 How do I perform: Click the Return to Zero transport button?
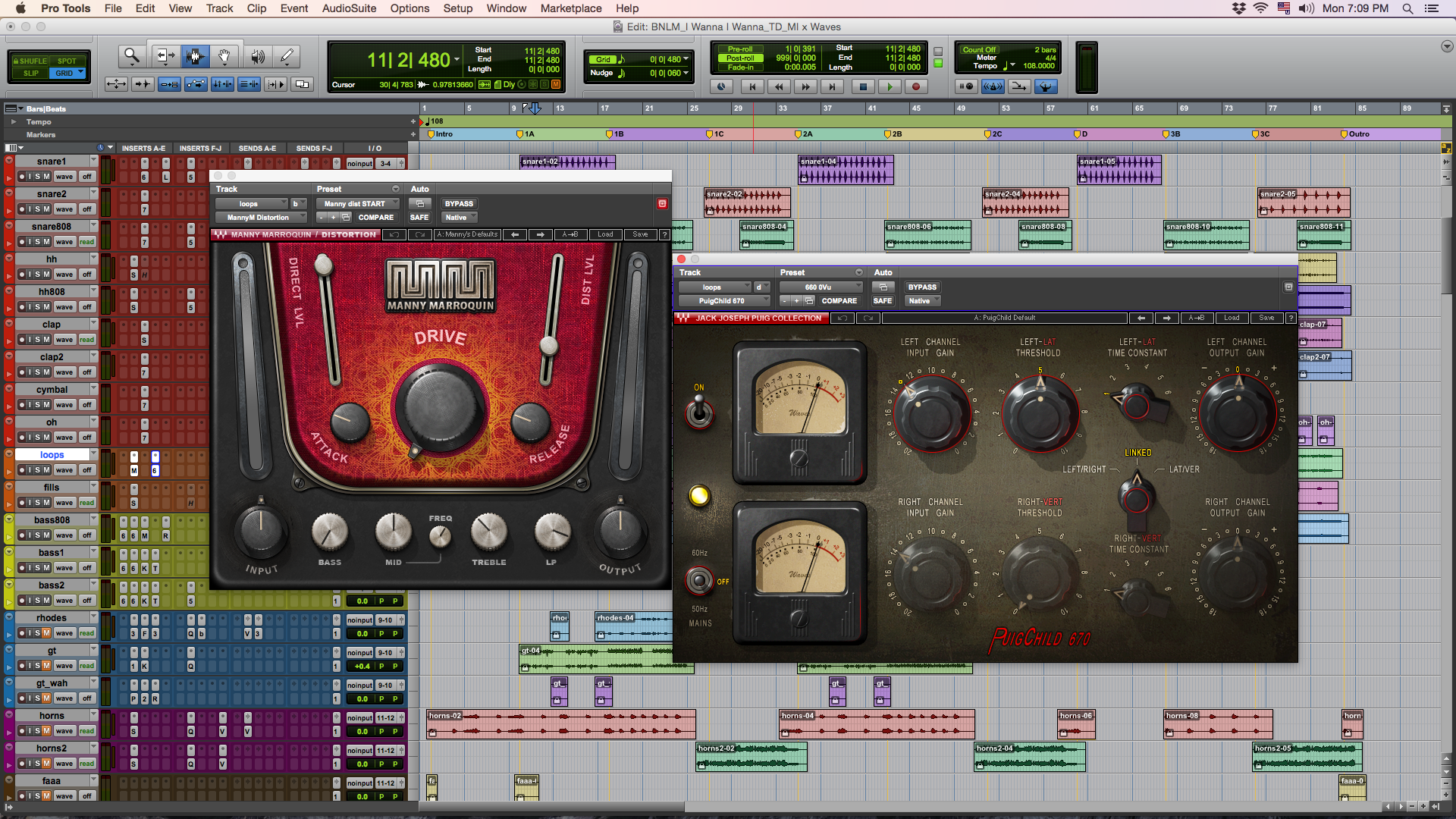point(752,86)
